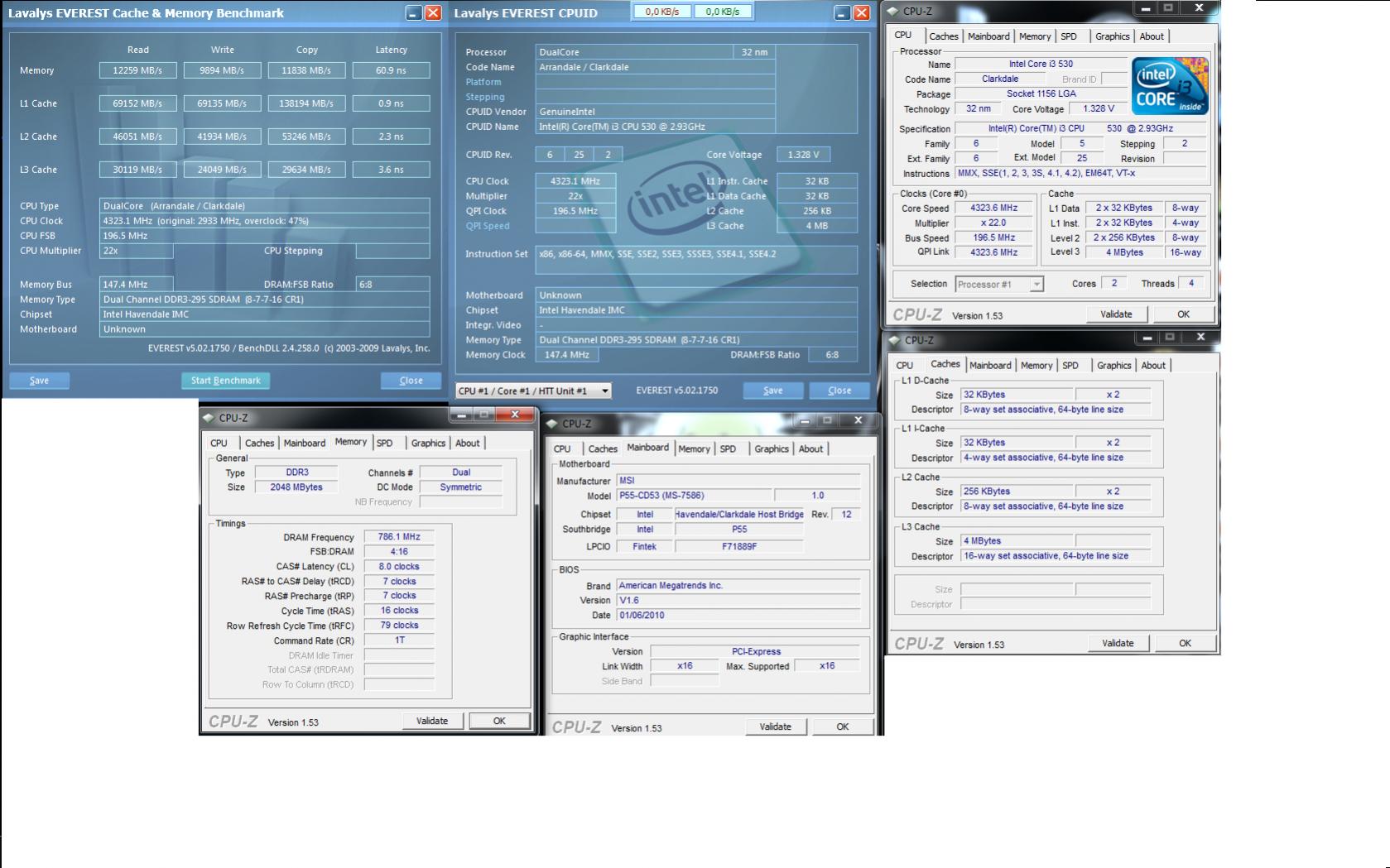
Task: Click the L3 Cache Size value 4 MBytes
Action: pyautogui.click(x=1017, y=541)
